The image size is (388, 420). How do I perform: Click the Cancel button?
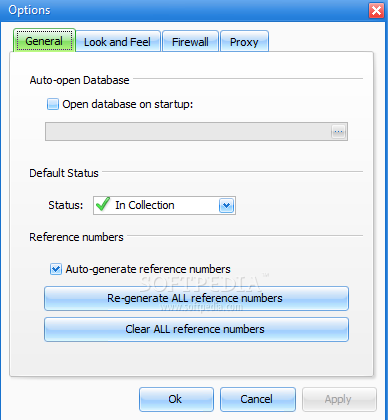coord(258,399)
